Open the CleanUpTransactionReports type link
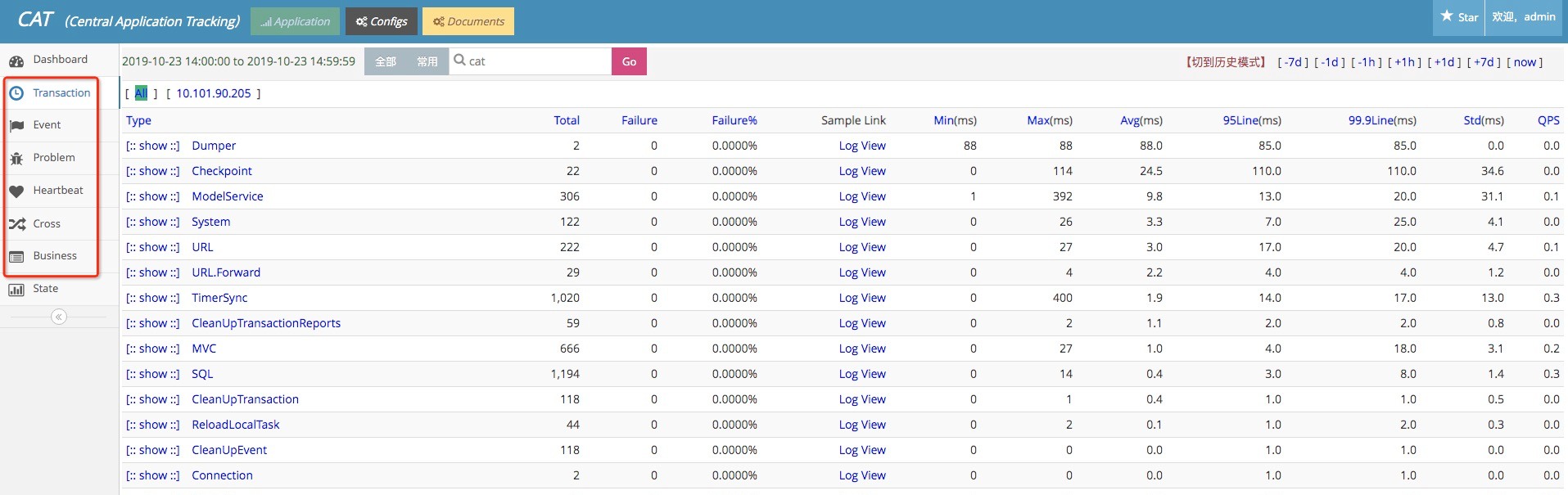 click(x=266, y=323)
